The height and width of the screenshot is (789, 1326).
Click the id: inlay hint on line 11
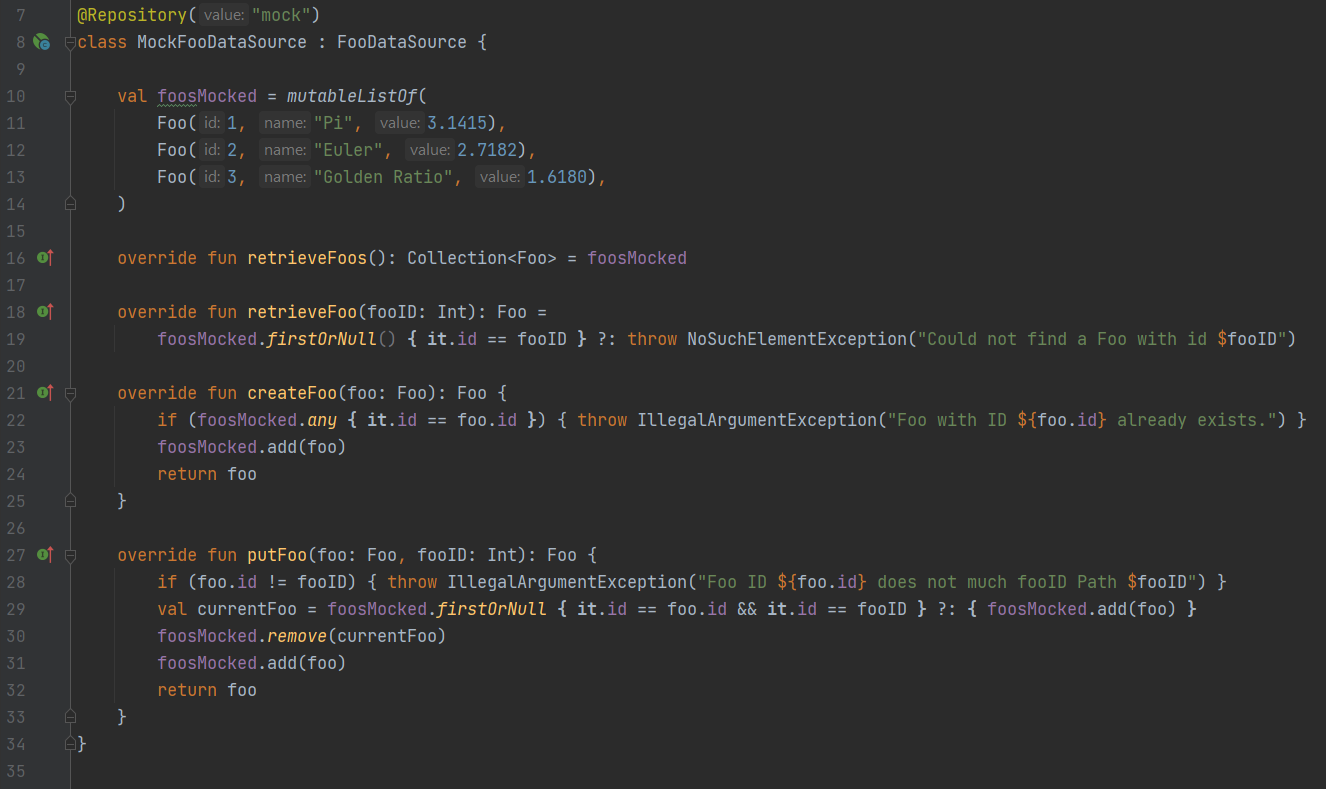pyautogui.click(x=212, y=123)
